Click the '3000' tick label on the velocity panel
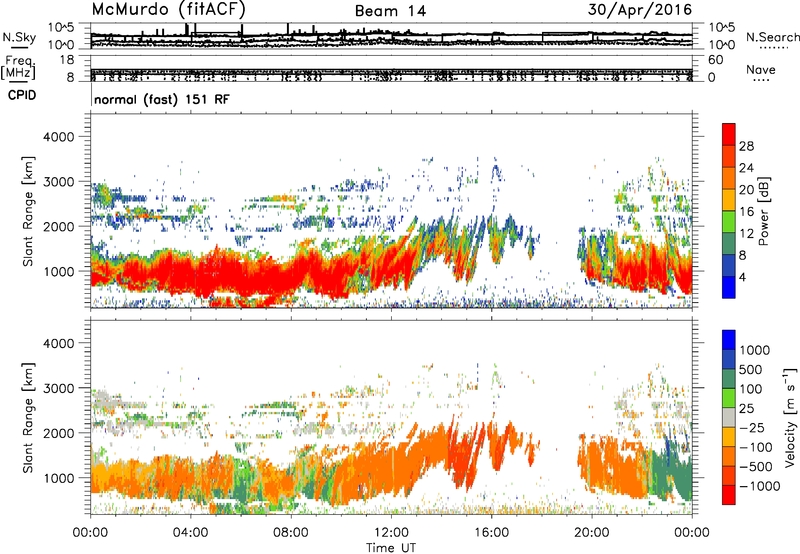Screen dimensions: 800x554 (59, 388)
